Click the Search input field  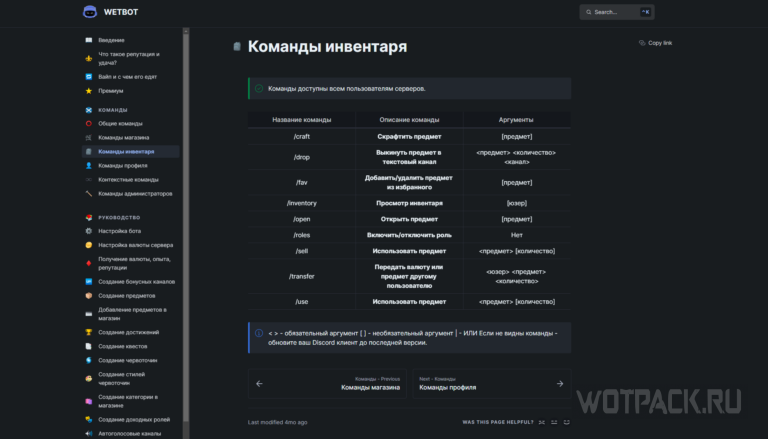point(616,12)
